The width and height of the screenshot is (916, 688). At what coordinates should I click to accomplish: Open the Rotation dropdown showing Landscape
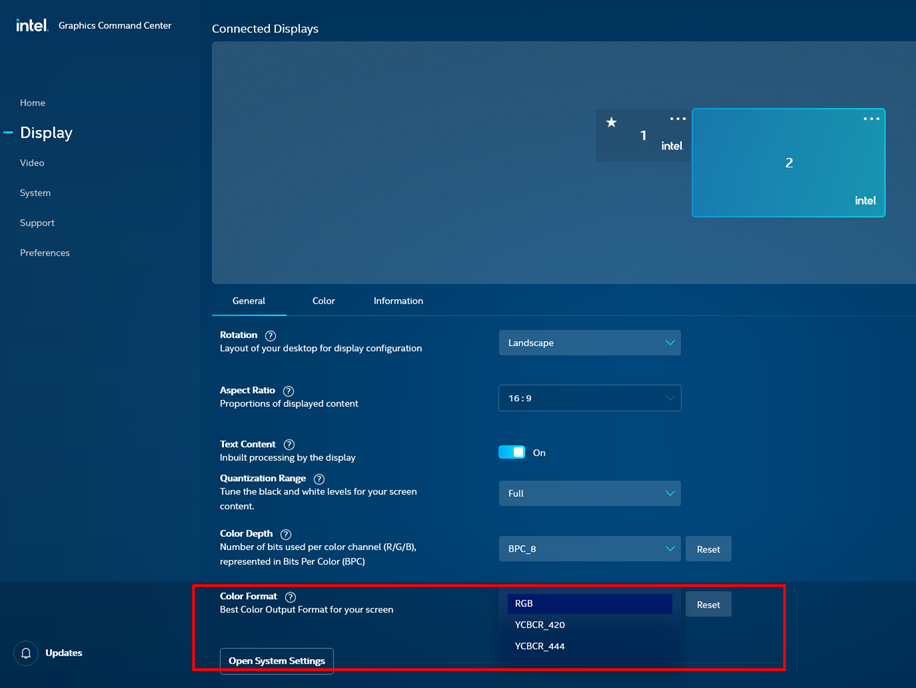(589, 342)
